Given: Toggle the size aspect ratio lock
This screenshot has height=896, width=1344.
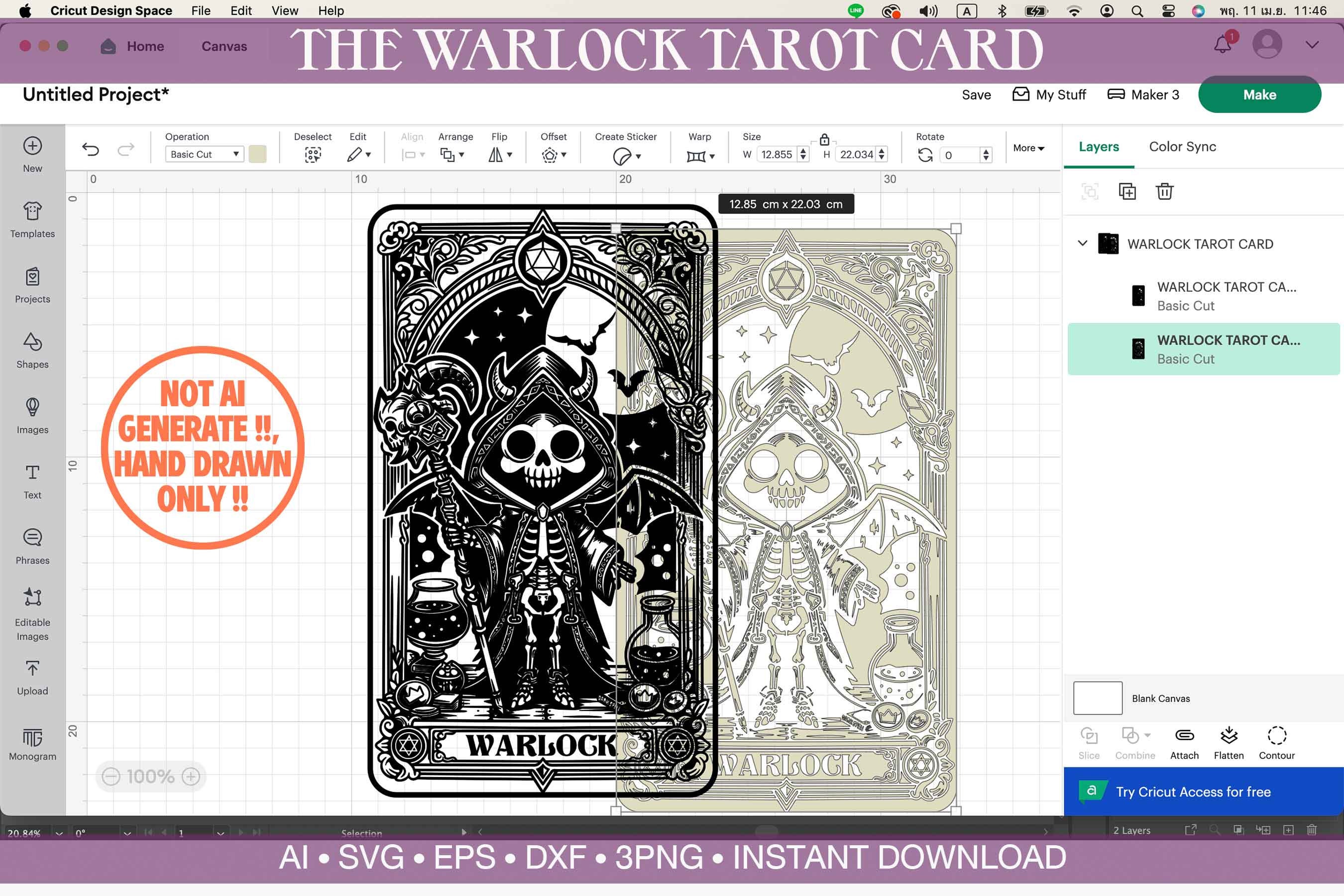Looking at the screenshot, I should (x=825, y=139).
